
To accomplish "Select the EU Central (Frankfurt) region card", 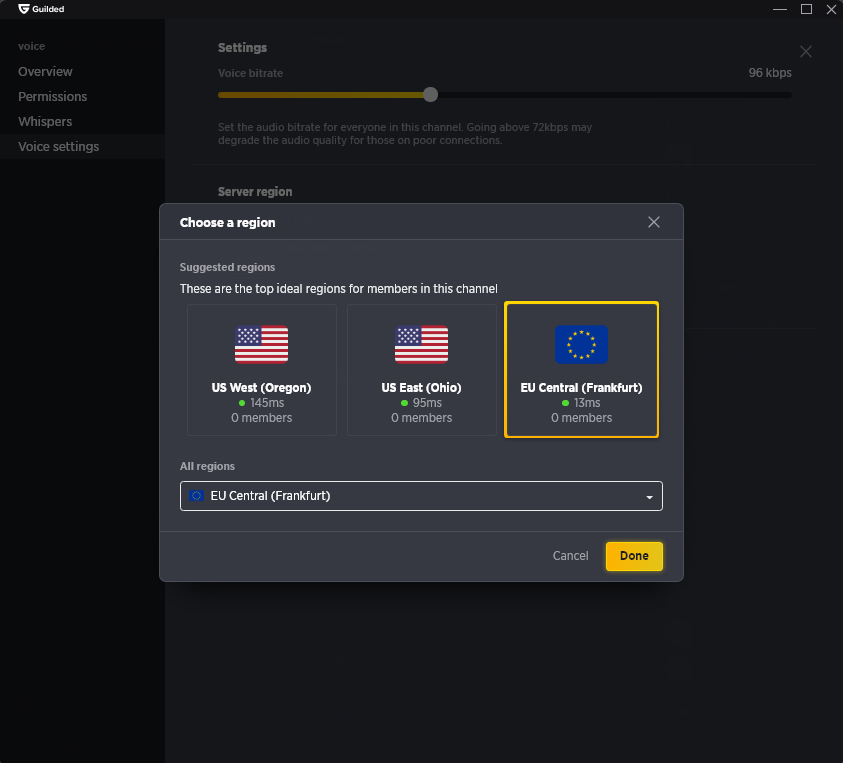I will pos(581,370).
